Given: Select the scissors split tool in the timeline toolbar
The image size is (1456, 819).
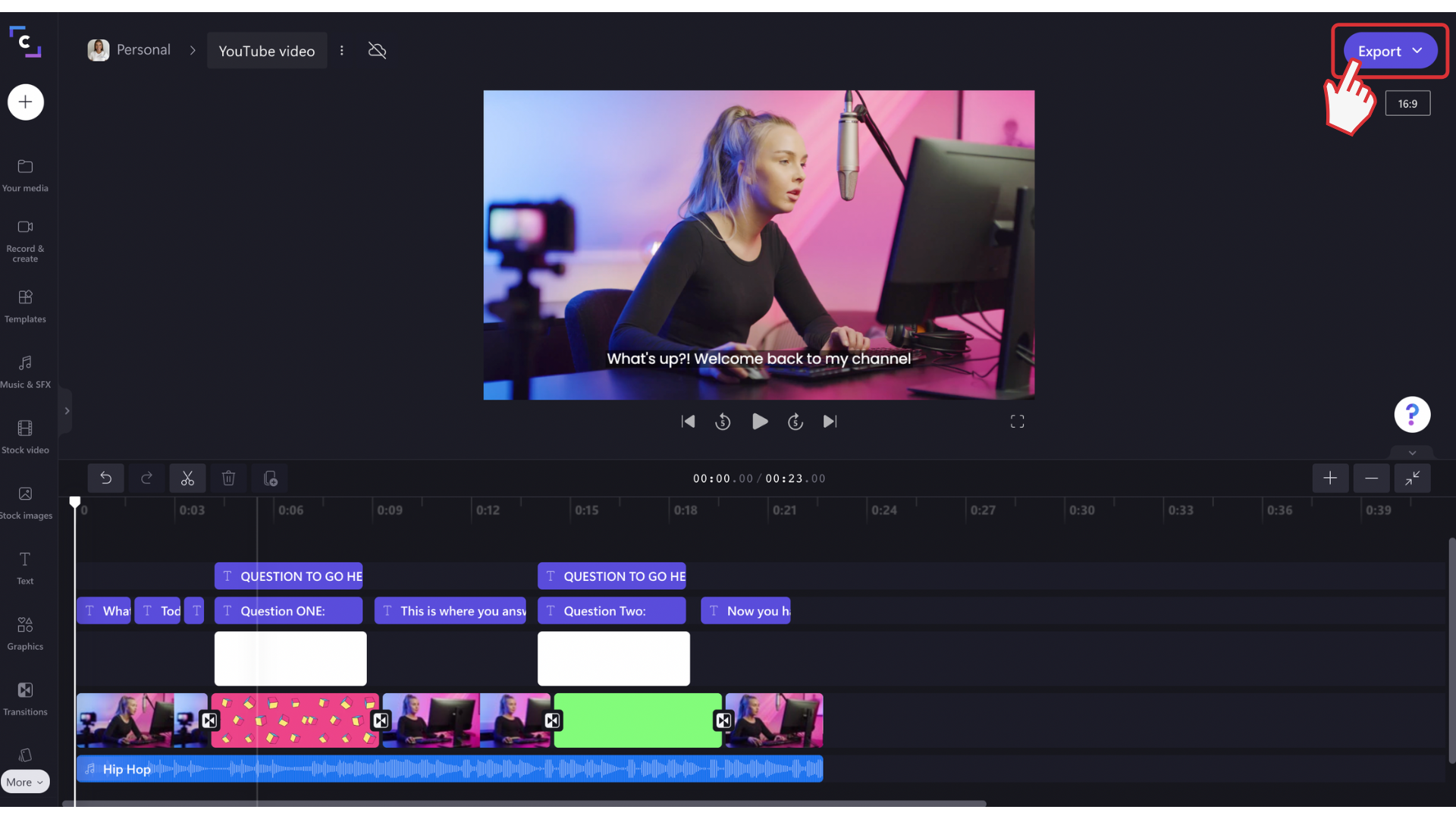Looking at the screenshot, I should pos(187,478).
